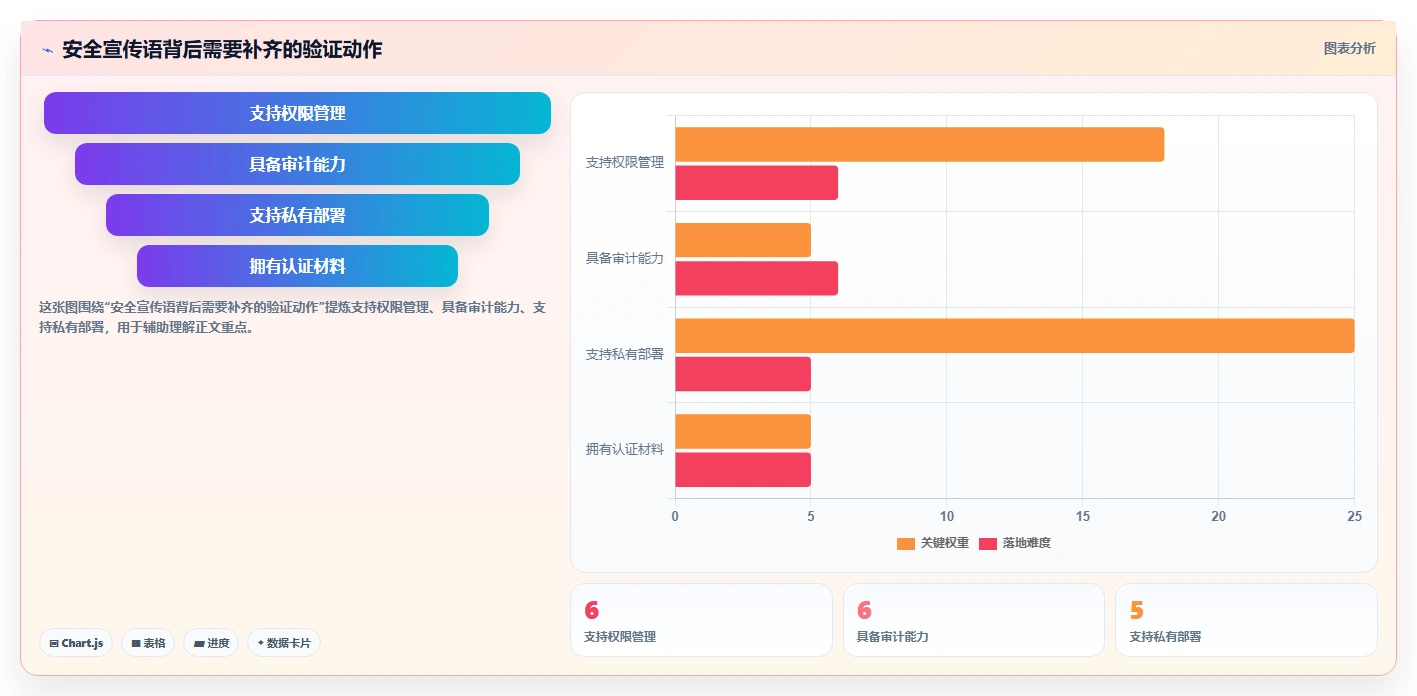Click the orange 关键权重 bar for 拥有认证材料
This screenshot has height=696, width=1417.
(743, 431)
